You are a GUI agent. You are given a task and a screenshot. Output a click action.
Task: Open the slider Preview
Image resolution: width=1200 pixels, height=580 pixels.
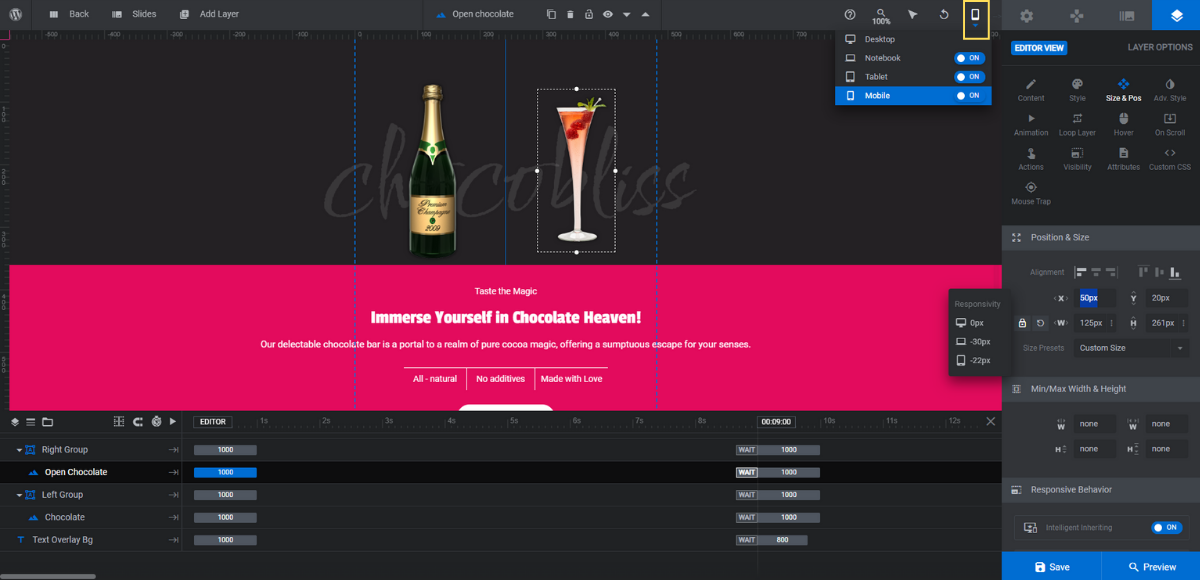[x=1151, y=566]
